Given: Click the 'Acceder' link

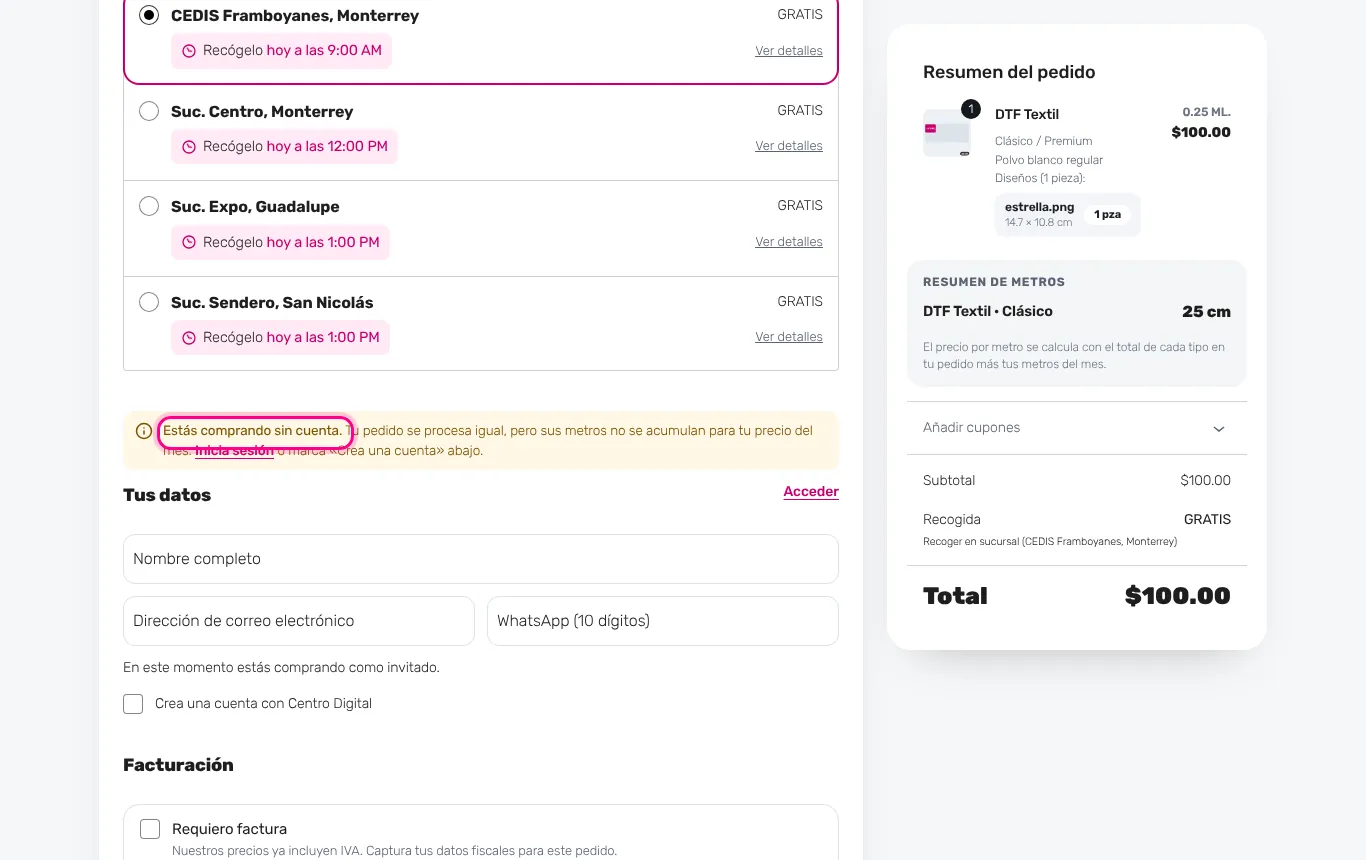Looking at the screenshot, I should (x=811, y=492).
